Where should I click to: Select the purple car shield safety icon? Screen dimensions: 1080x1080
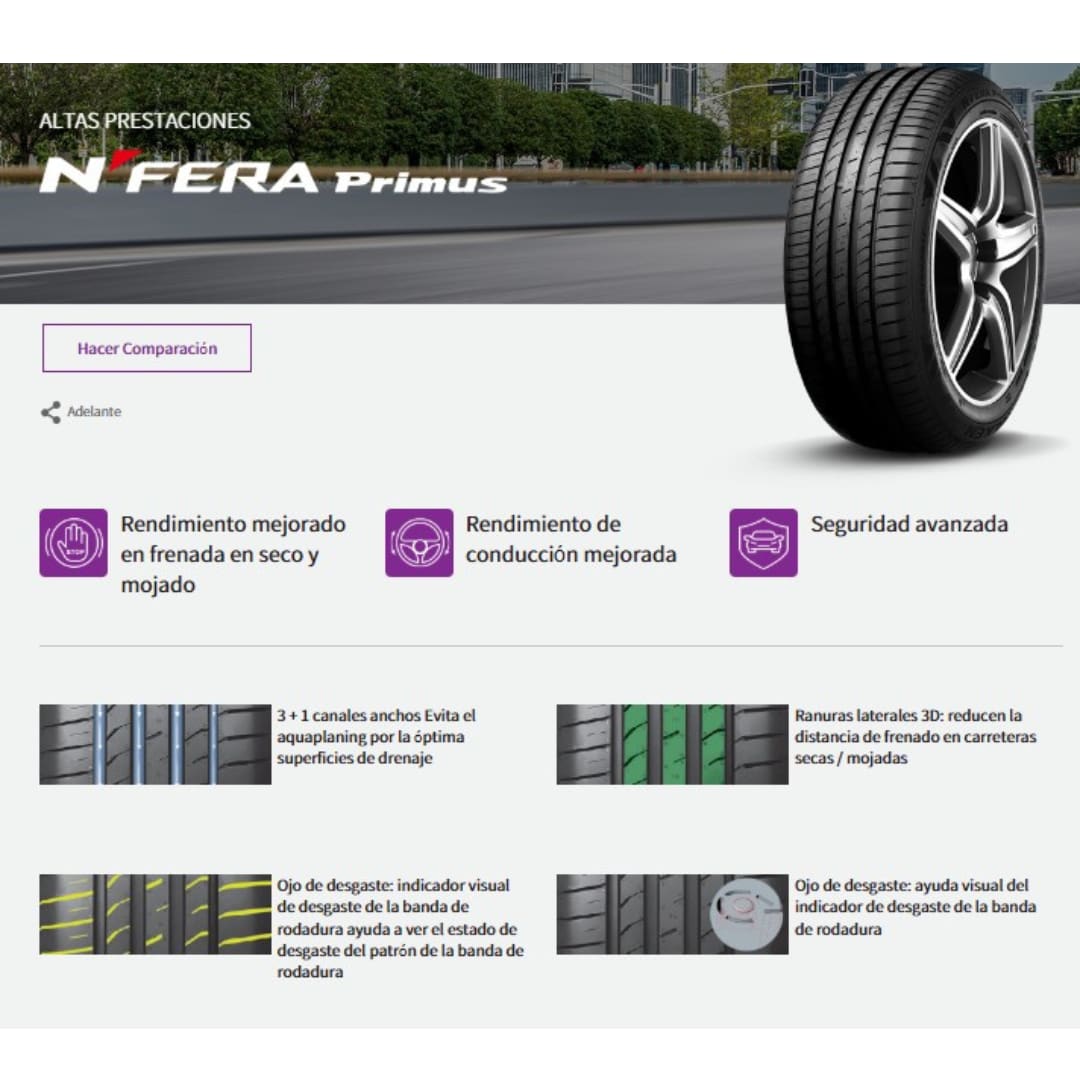764,543
